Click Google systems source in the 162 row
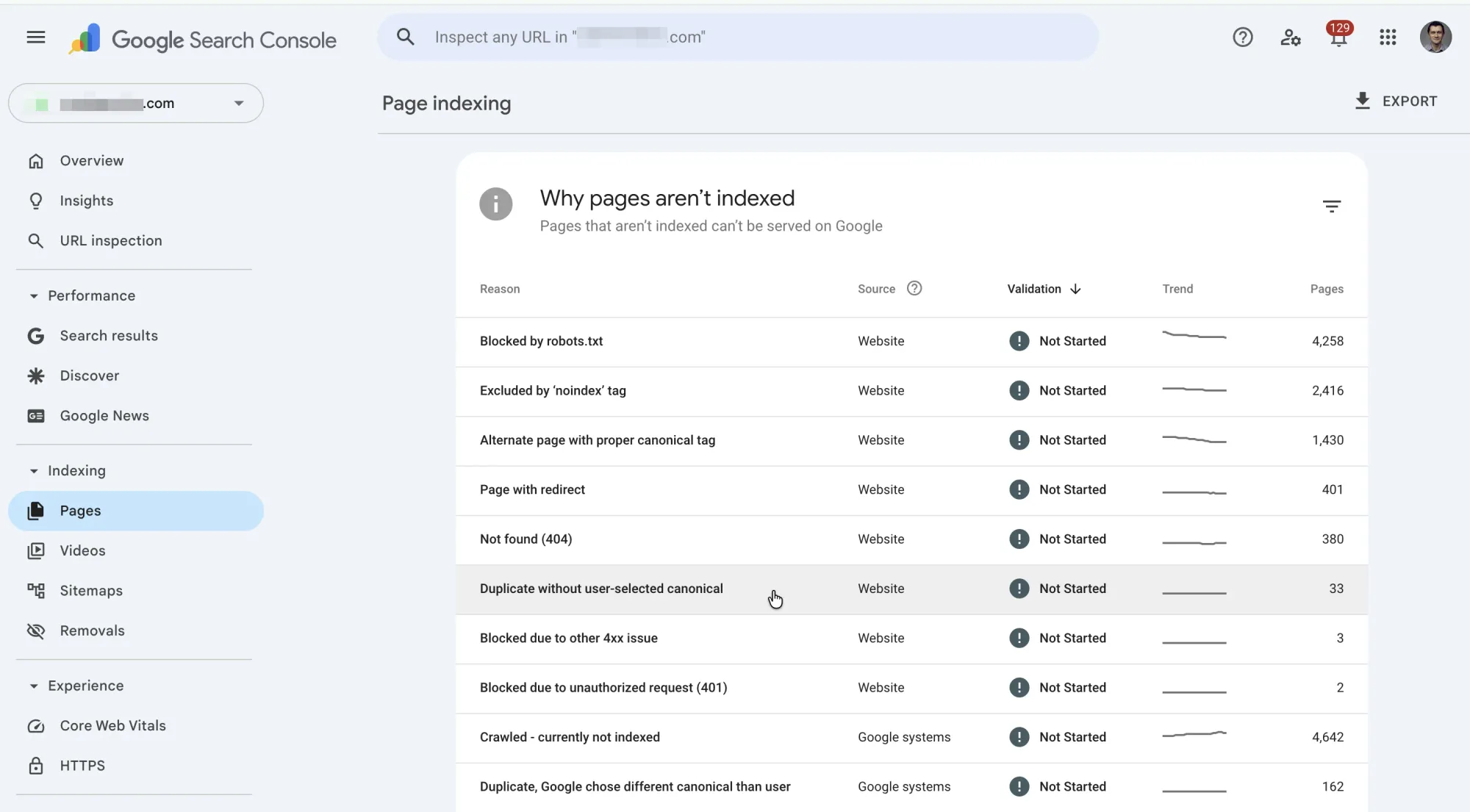This screenshot has height=812, width=1470. (x=904, y=786)
